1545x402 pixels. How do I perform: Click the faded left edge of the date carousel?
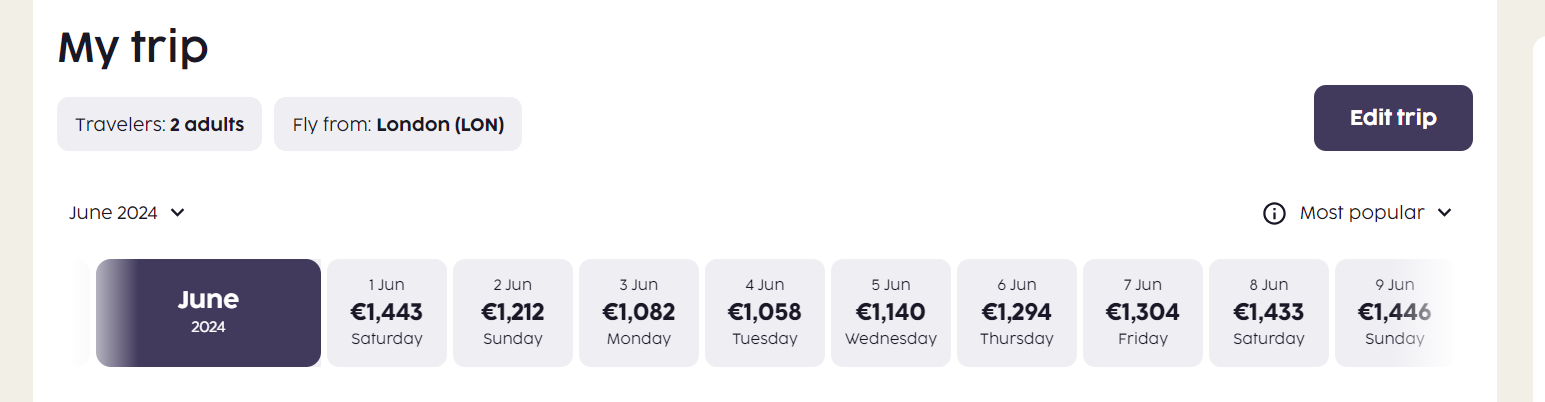(x=84, y=313)
